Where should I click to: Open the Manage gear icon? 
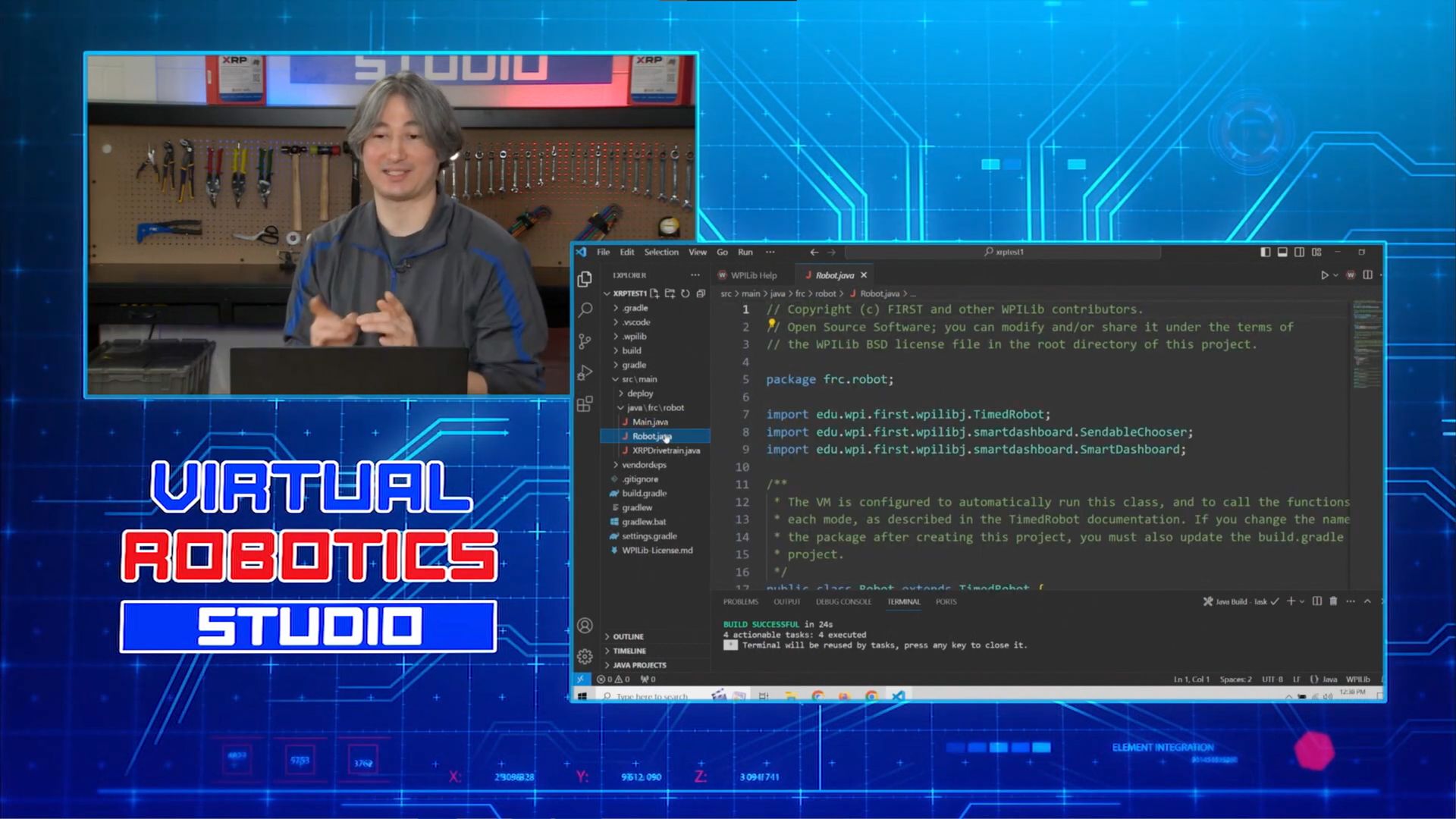point(585,657)
